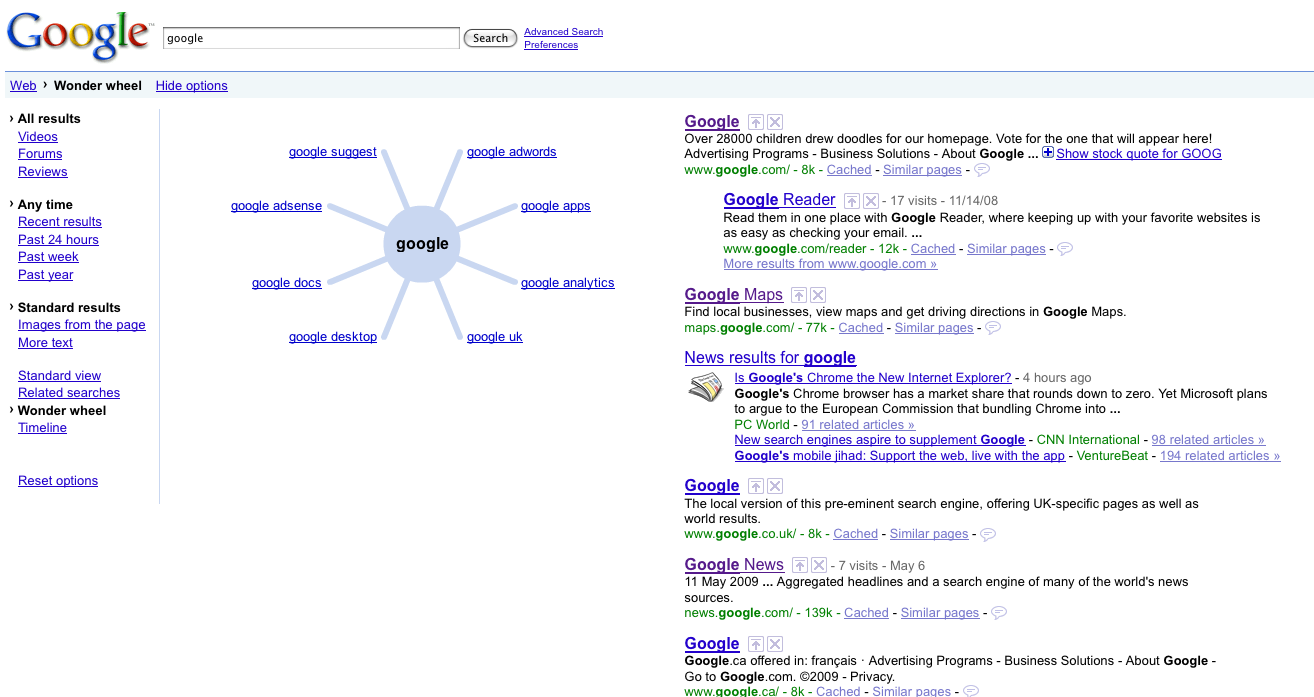Open 91 related articles link
This screenshot has width=1314, height=697.
click(858, 425)
